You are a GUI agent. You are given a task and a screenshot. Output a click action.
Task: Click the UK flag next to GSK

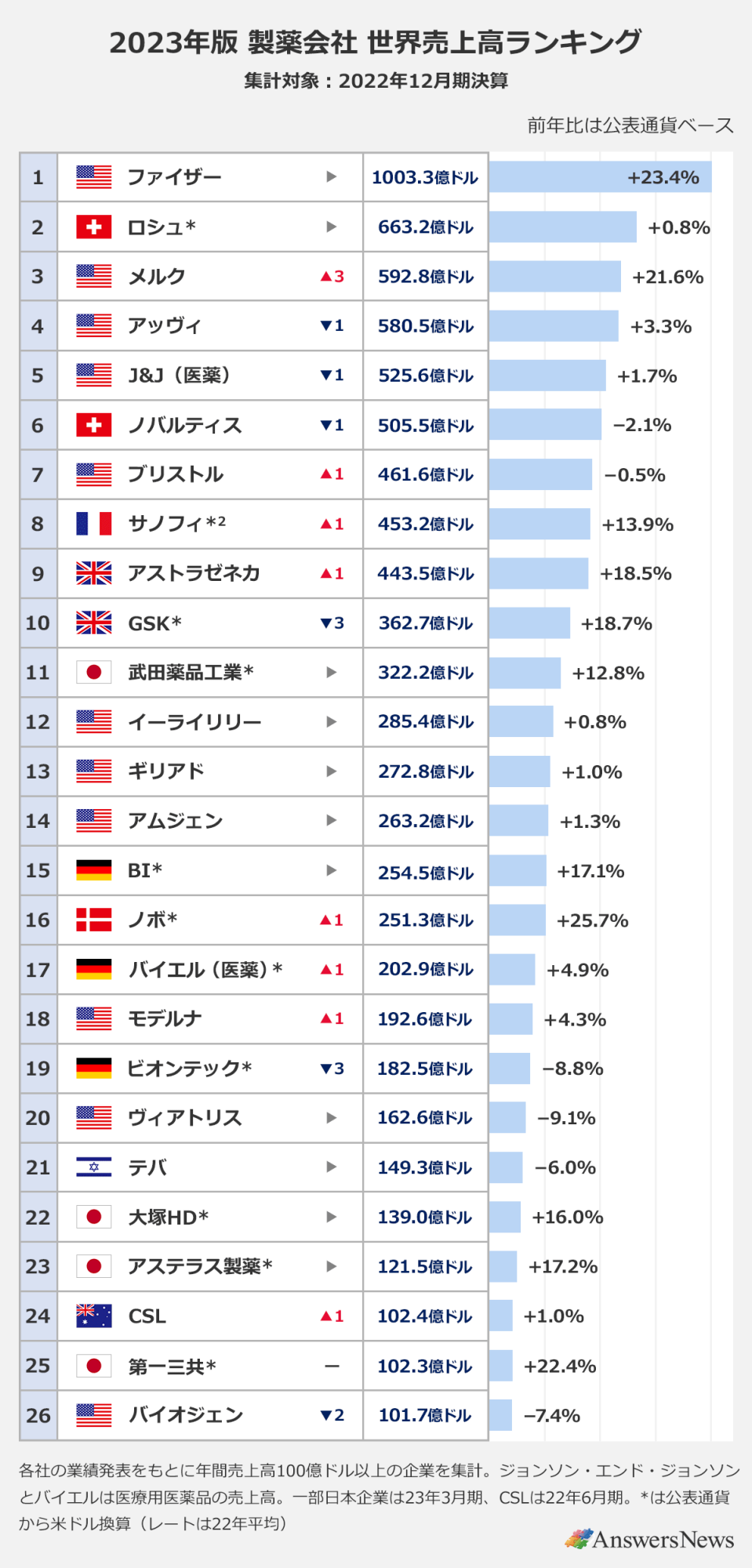pos(93,623)
